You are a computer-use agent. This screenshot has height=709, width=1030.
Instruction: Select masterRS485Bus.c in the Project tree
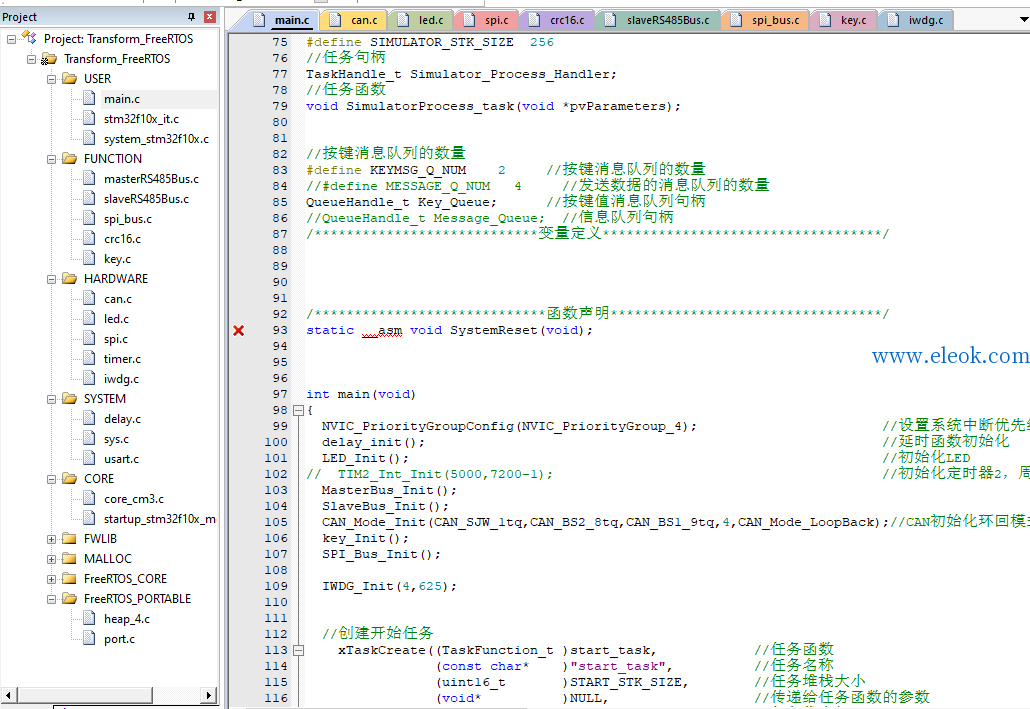tap(151, 179)
